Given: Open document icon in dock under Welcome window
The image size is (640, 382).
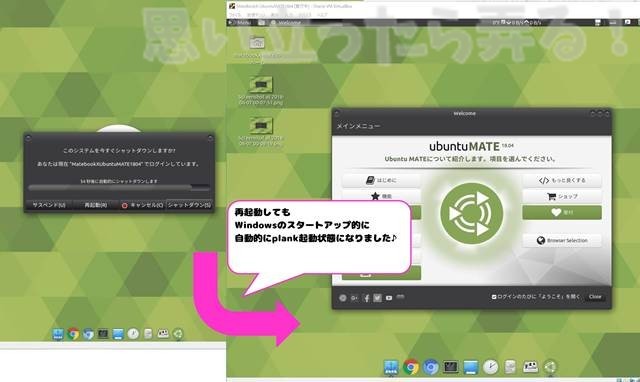Looking at the screenshot, I should tap(510, 367).
